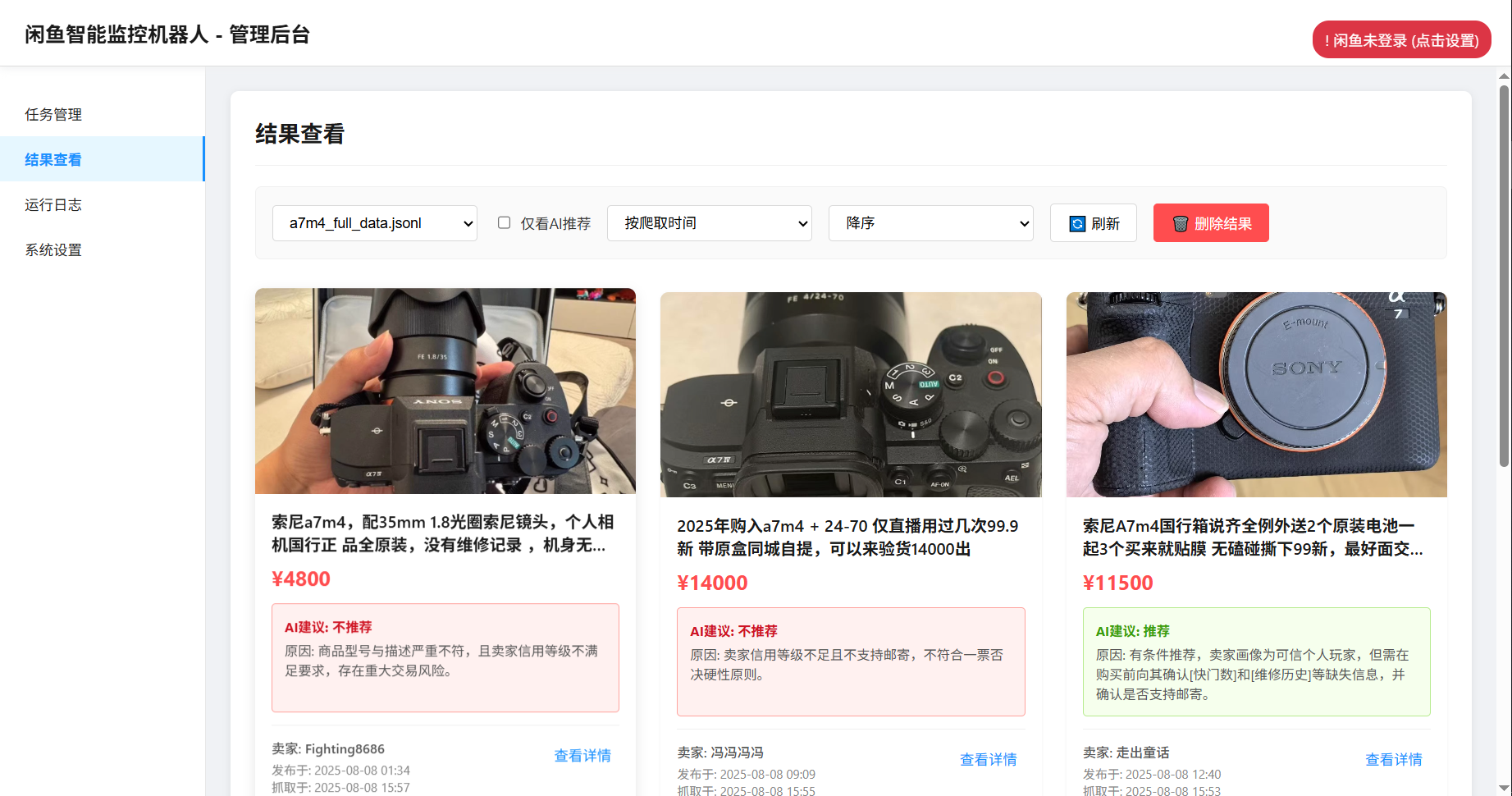Open 任务管理 in the sidebar

[x=102, y=114]
